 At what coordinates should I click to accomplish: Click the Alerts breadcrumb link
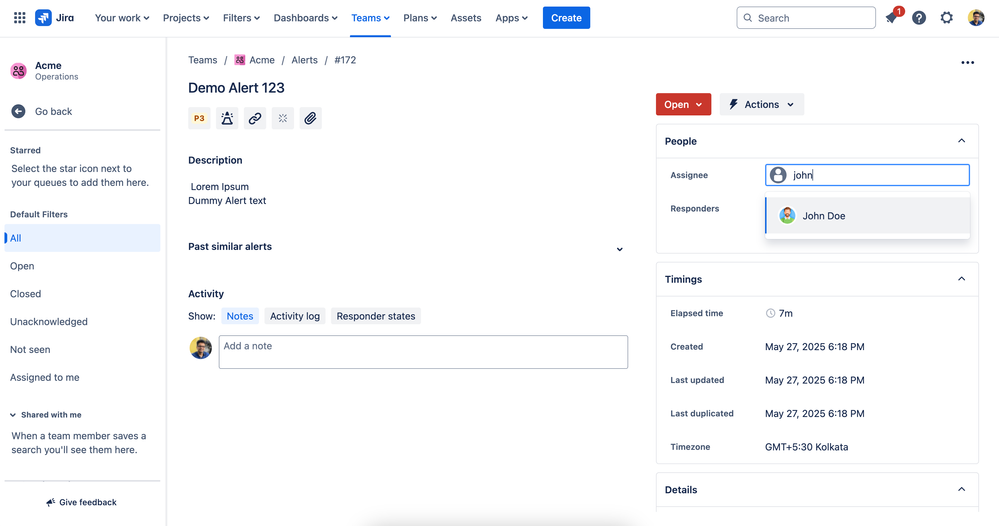click(x=305, y=60)
